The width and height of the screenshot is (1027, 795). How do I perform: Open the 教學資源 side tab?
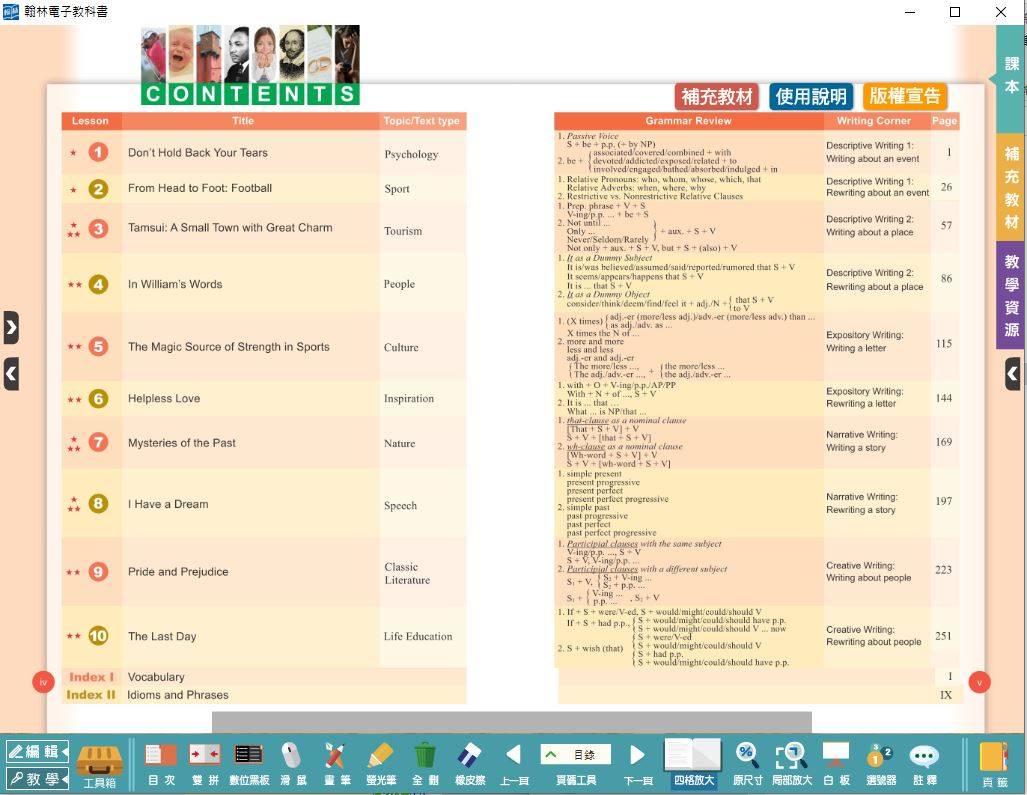(x=1012, y=296)
